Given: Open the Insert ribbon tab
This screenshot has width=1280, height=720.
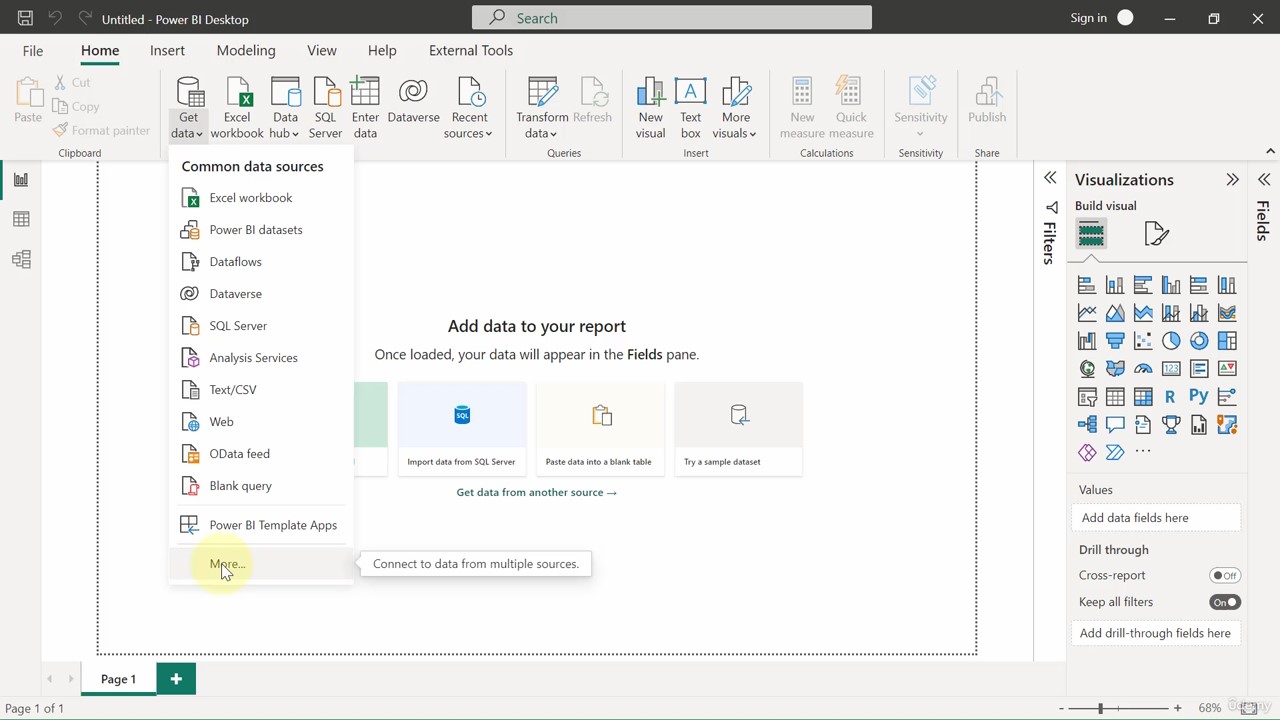Looking at the screenshot, I should [x=167, y=50].
